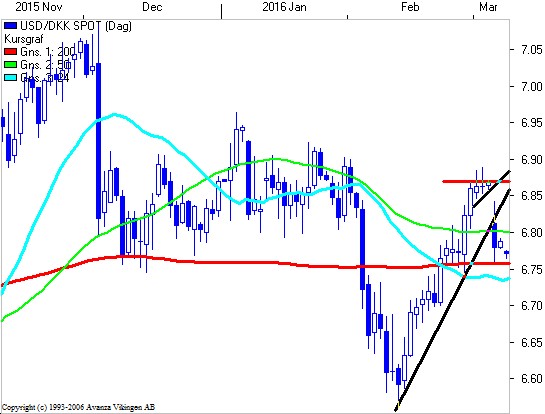
Task: Select the 2015 Nov date axis label
Action: tap(36, 7)
